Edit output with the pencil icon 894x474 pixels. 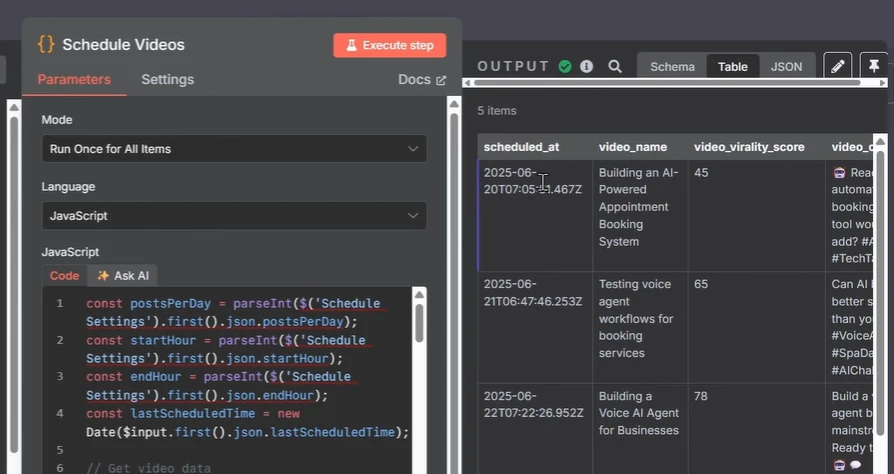(x=838, y=67)
